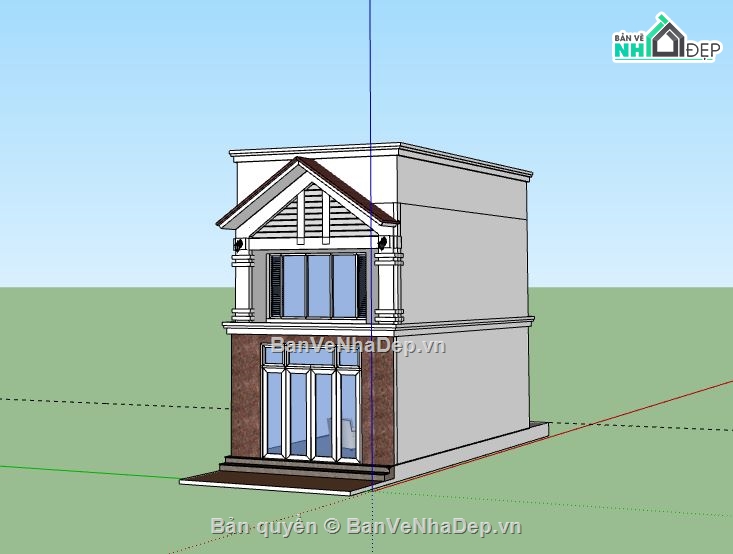Image resolution: width=733 pixels, height=554 pixels.
Task: Select the brown gable roof on the front
Action: [x=348, y=188]
